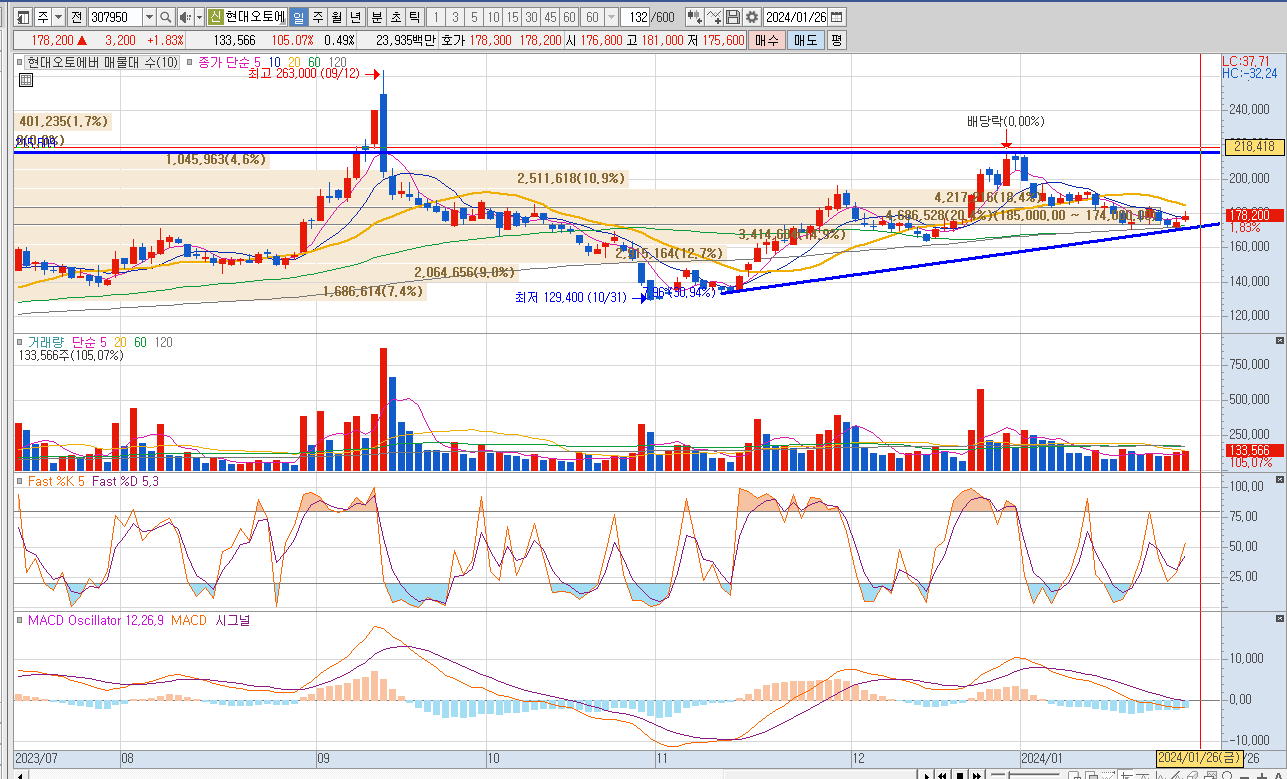1287x779 pixels.
Task: Select the 주 weekly period button
Action: tap(317, 17)
